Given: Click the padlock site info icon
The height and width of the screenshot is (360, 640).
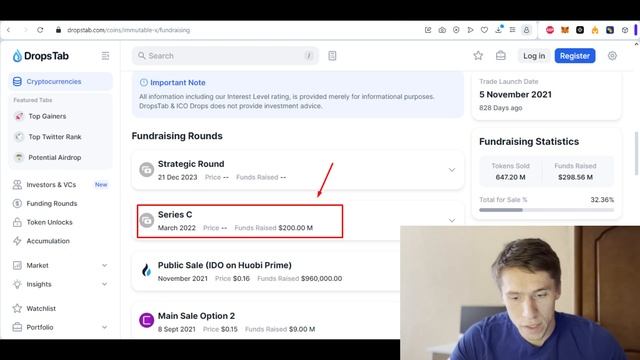Looking at the screenshot, I should coord(58,30).
